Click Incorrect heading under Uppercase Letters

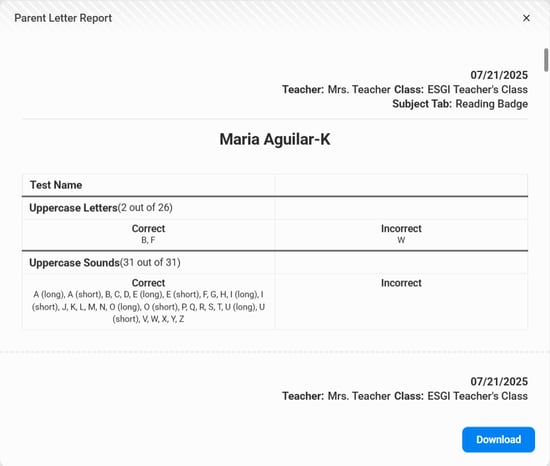click(401, 228)
